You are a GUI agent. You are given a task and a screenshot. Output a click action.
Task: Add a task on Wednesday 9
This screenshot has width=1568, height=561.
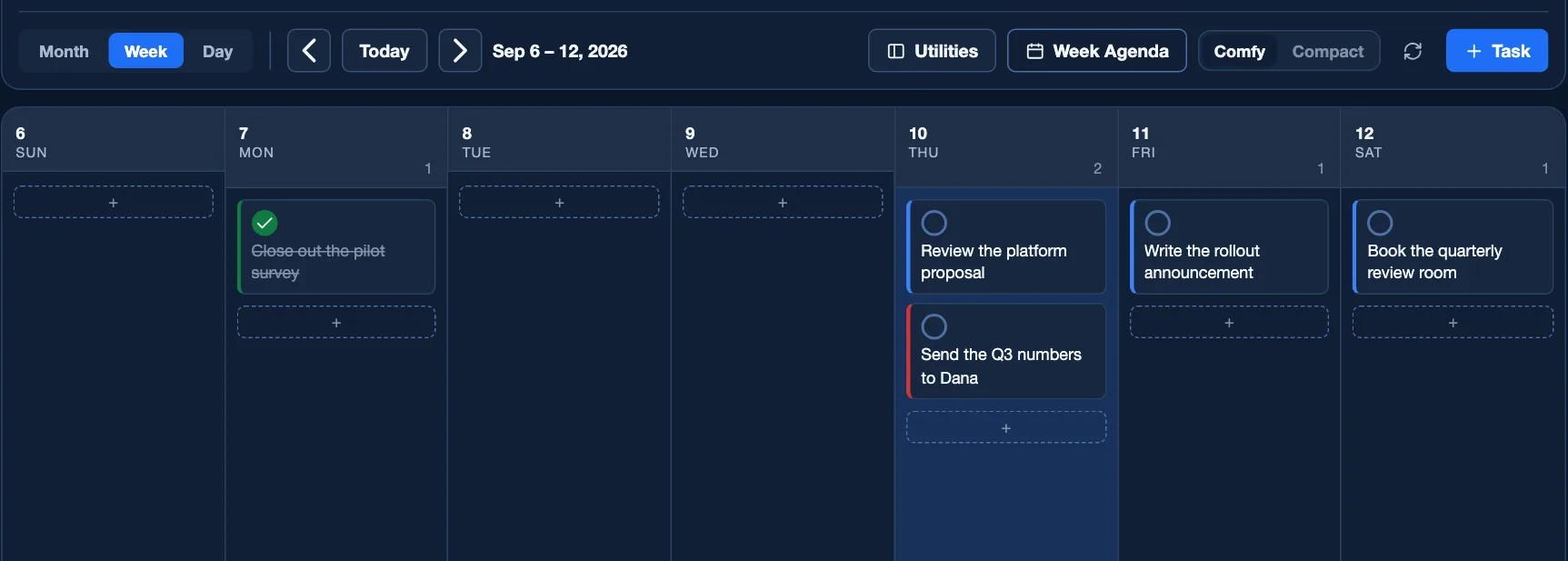783,202
